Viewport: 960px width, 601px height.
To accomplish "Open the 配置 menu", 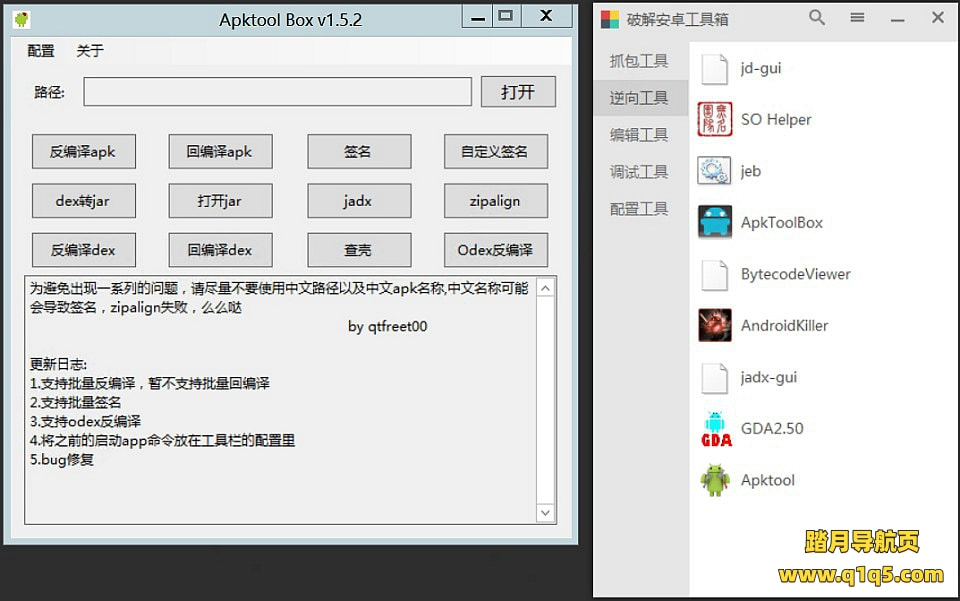I will click(41, 51).
